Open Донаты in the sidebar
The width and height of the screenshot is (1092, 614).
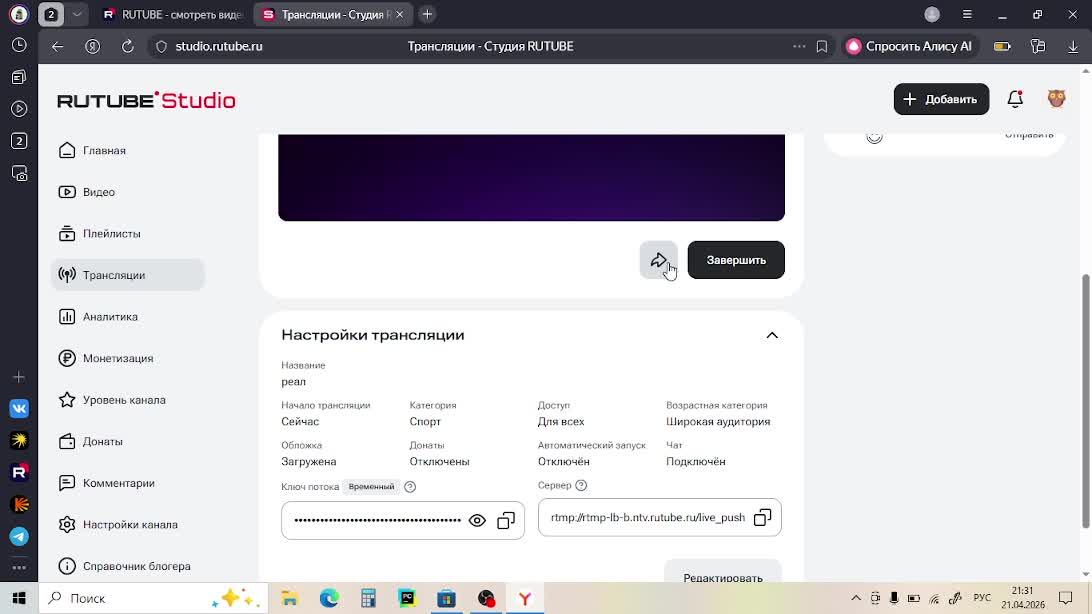coord(127,441)
